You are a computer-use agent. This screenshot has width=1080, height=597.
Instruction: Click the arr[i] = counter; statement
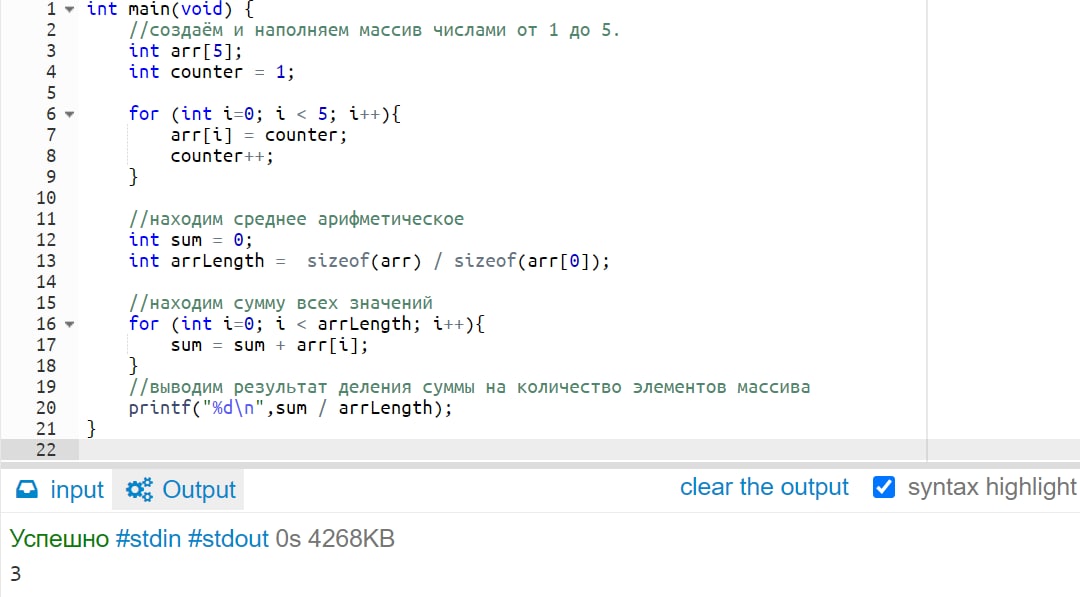pyautogui.click(x=259, y=135)
